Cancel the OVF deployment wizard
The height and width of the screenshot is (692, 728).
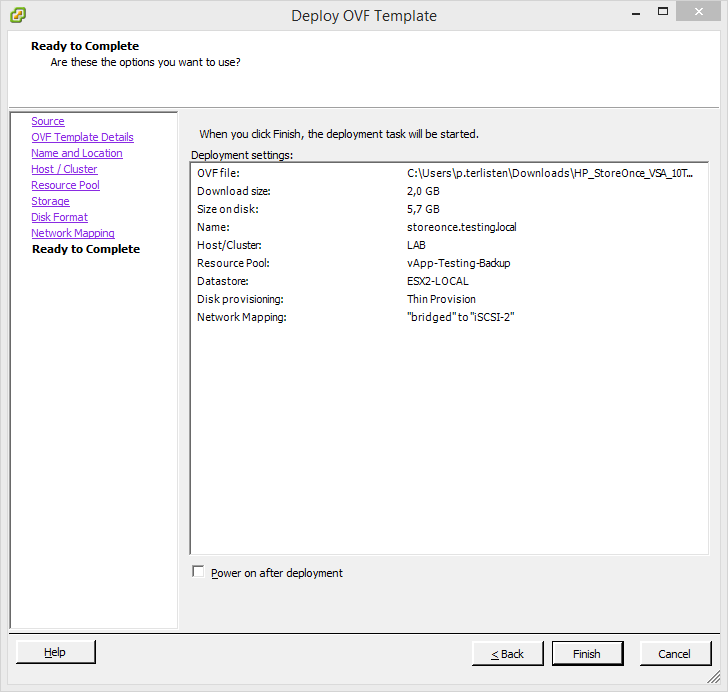pyautogui.click(x=675, y=653)
